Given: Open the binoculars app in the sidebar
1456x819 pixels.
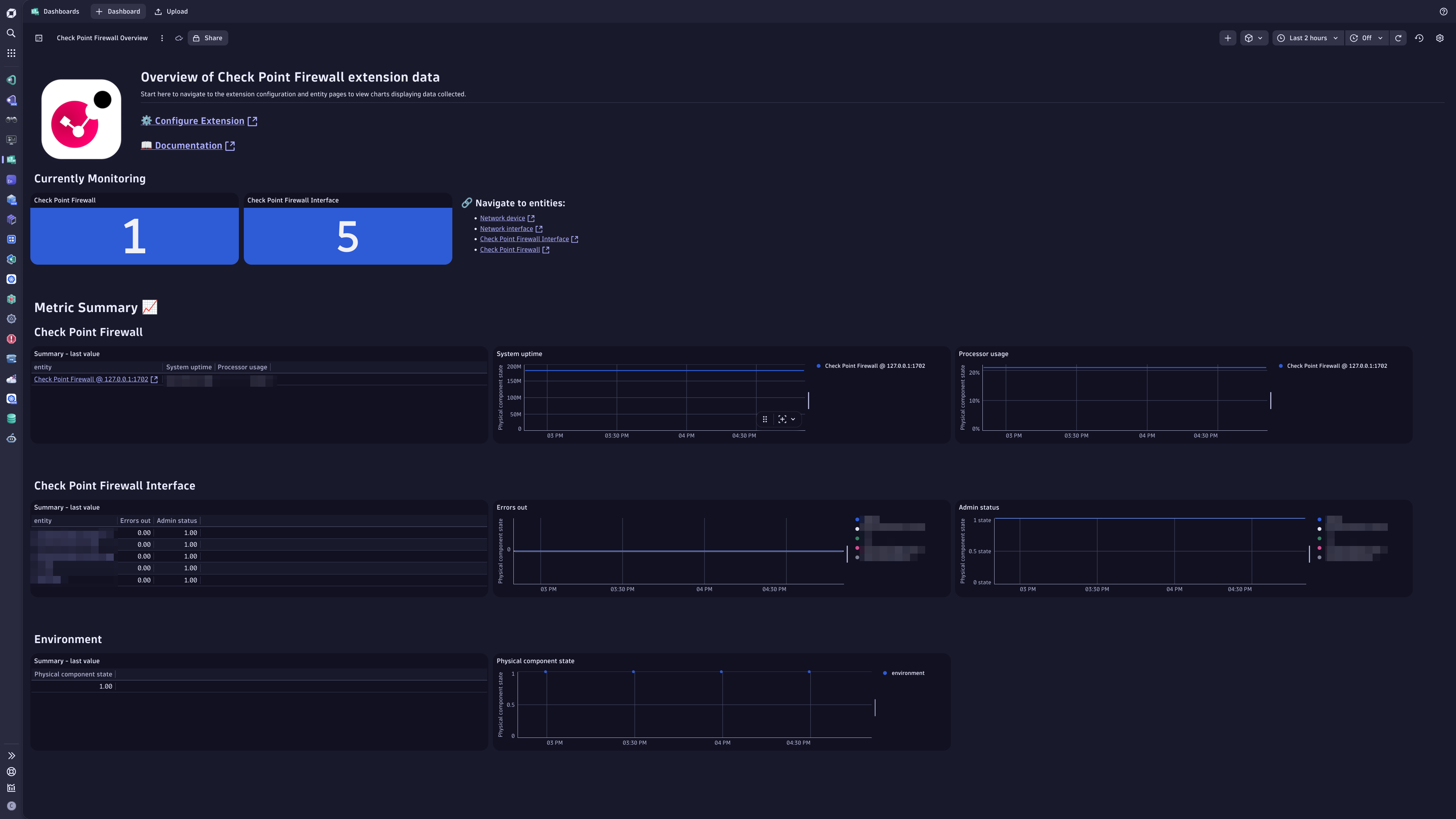Looking at the screenshot, I should [x=11, y=120].
